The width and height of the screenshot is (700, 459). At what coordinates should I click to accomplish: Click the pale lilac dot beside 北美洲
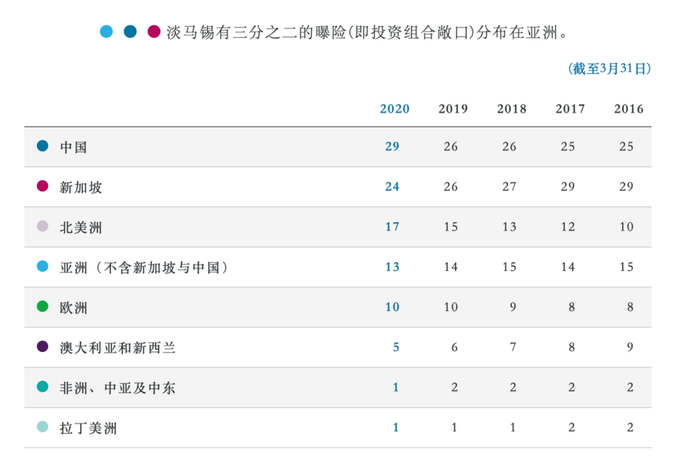pyautogui.click(x=42, y=226)
